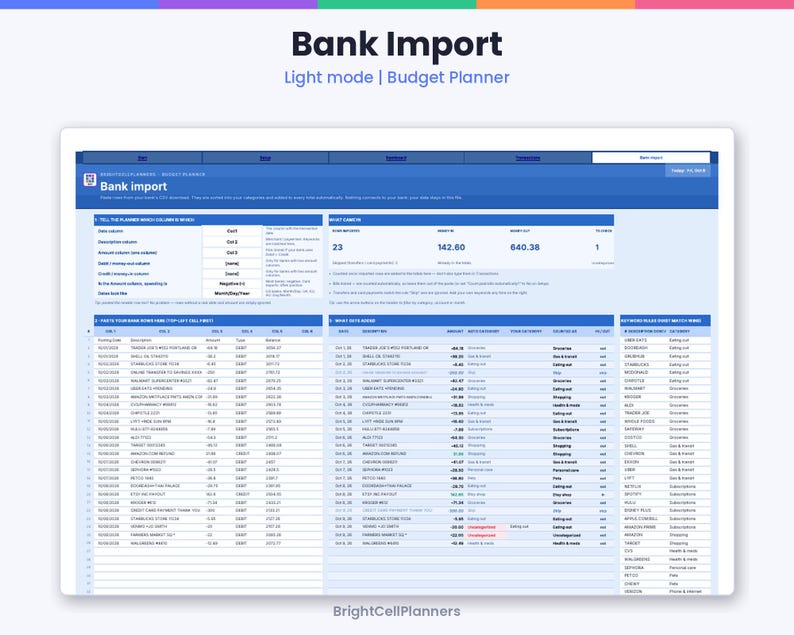Select the Amount column Col 3 cell

(232, 253)
